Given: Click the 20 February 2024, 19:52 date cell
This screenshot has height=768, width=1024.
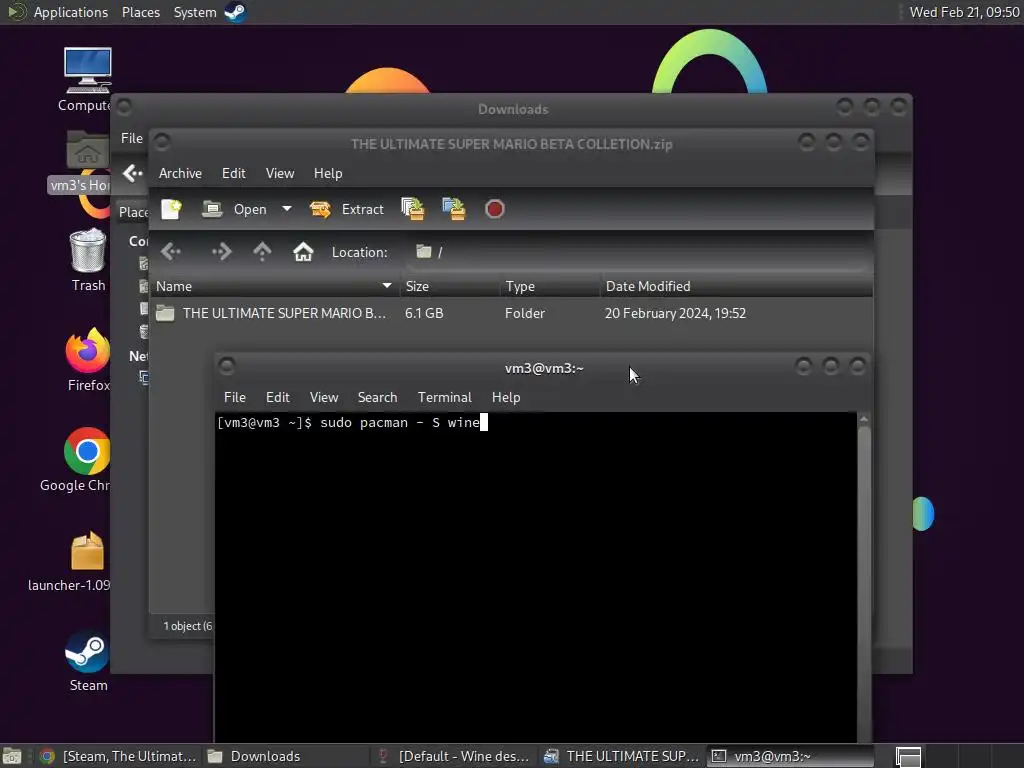Looking at the screenshot, I should click(x=675, y=313).
